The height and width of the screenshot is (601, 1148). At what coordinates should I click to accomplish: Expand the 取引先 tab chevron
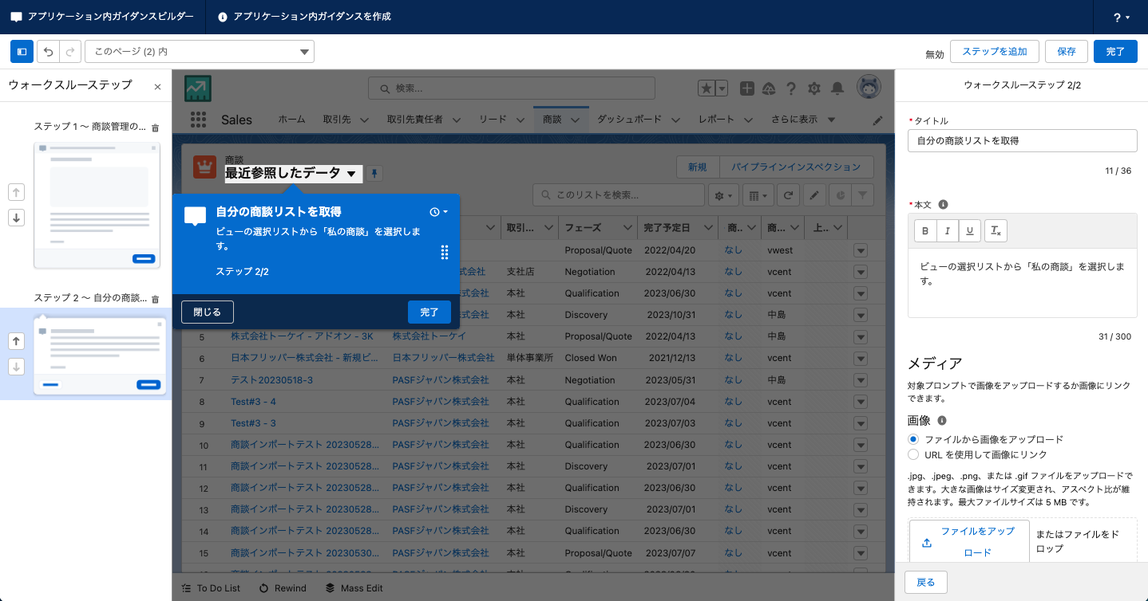click(365, 120)
